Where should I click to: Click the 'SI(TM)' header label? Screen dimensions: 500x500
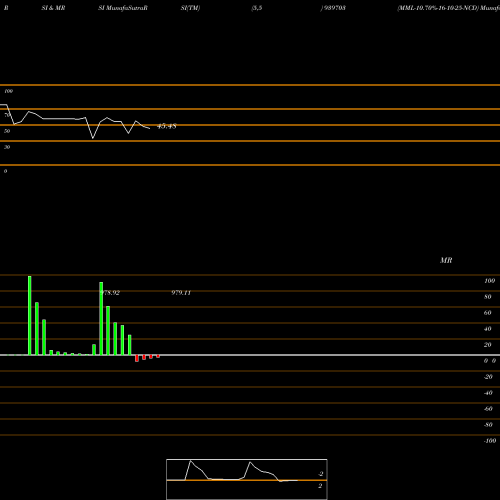(190, 8)
